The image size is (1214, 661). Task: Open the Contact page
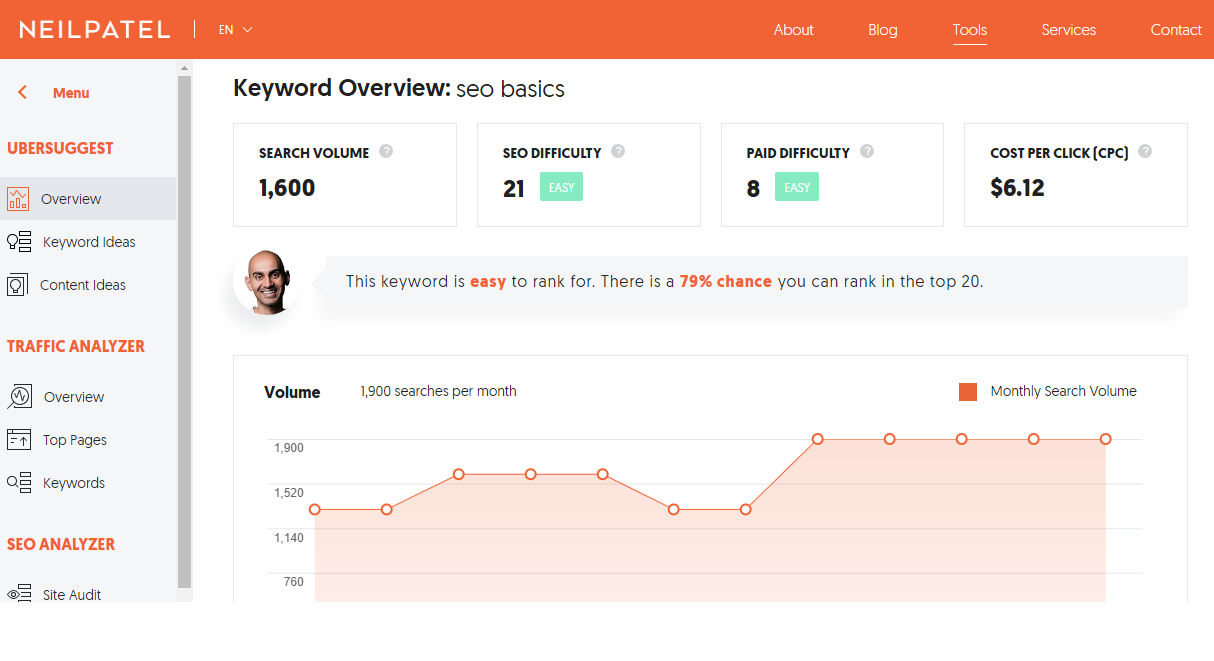1175,30
